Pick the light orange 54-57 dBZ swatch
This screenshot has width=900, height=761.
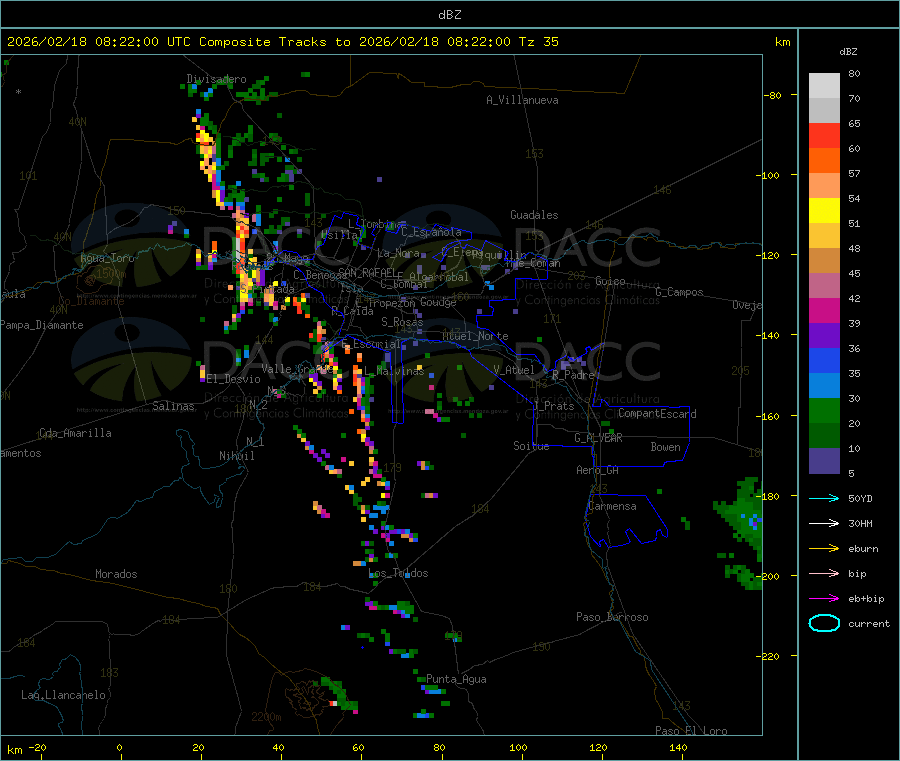pyautogui.click(x=824, y=185)
